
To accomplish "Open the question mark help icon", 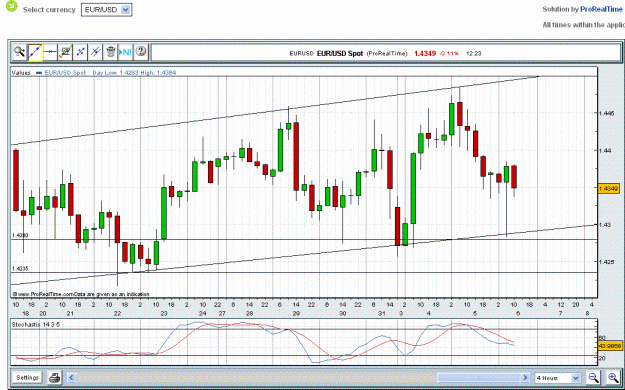I will point(141,52).
